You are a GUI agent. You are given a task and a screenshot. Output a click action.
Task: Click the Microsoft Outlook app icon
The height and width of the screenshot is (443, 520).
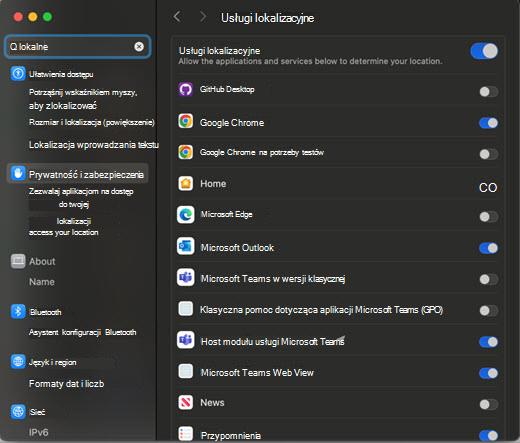pos(186,246)
